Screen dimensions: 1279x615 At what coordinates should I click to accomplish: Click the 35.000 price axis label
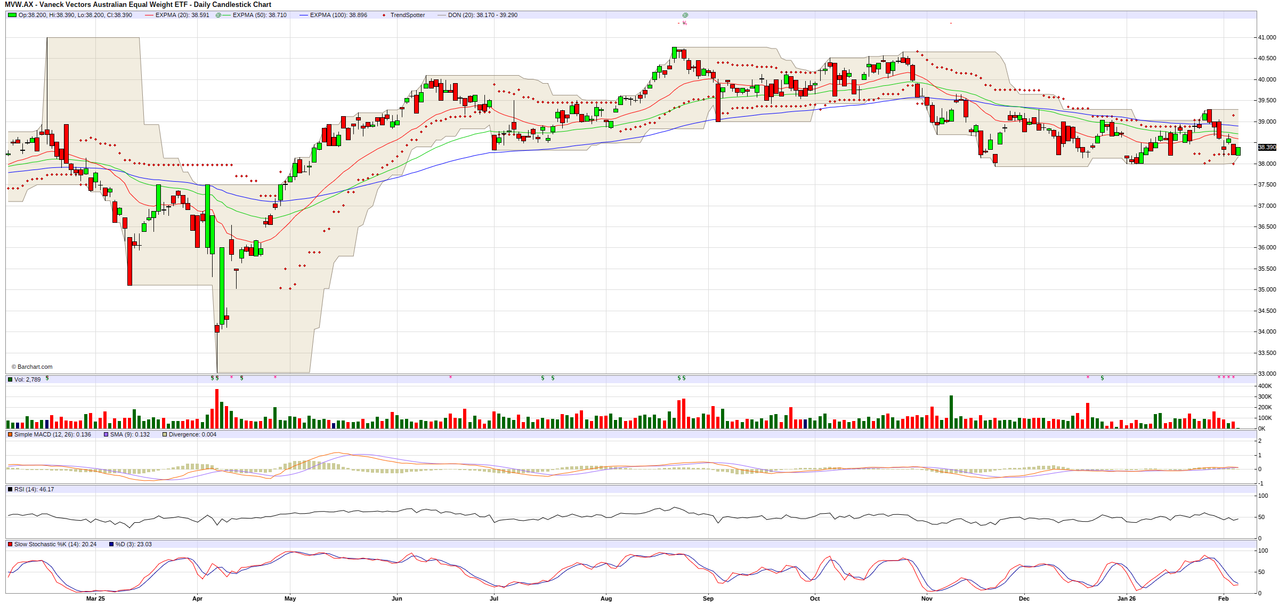(1265, 289)
